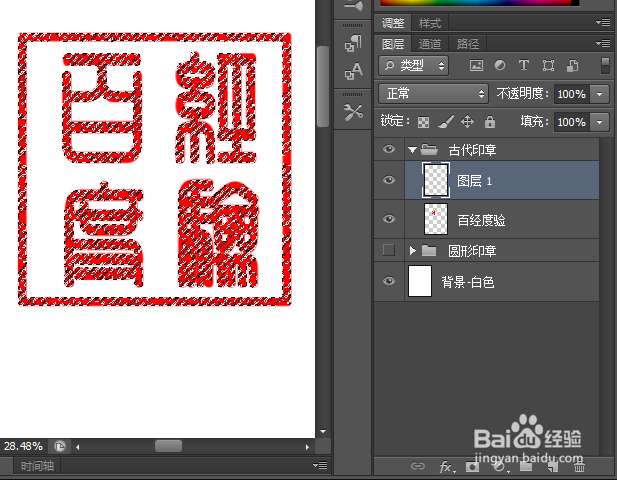
Task: Open the timeline panel flyout menu
Action: tap(320, 466)
